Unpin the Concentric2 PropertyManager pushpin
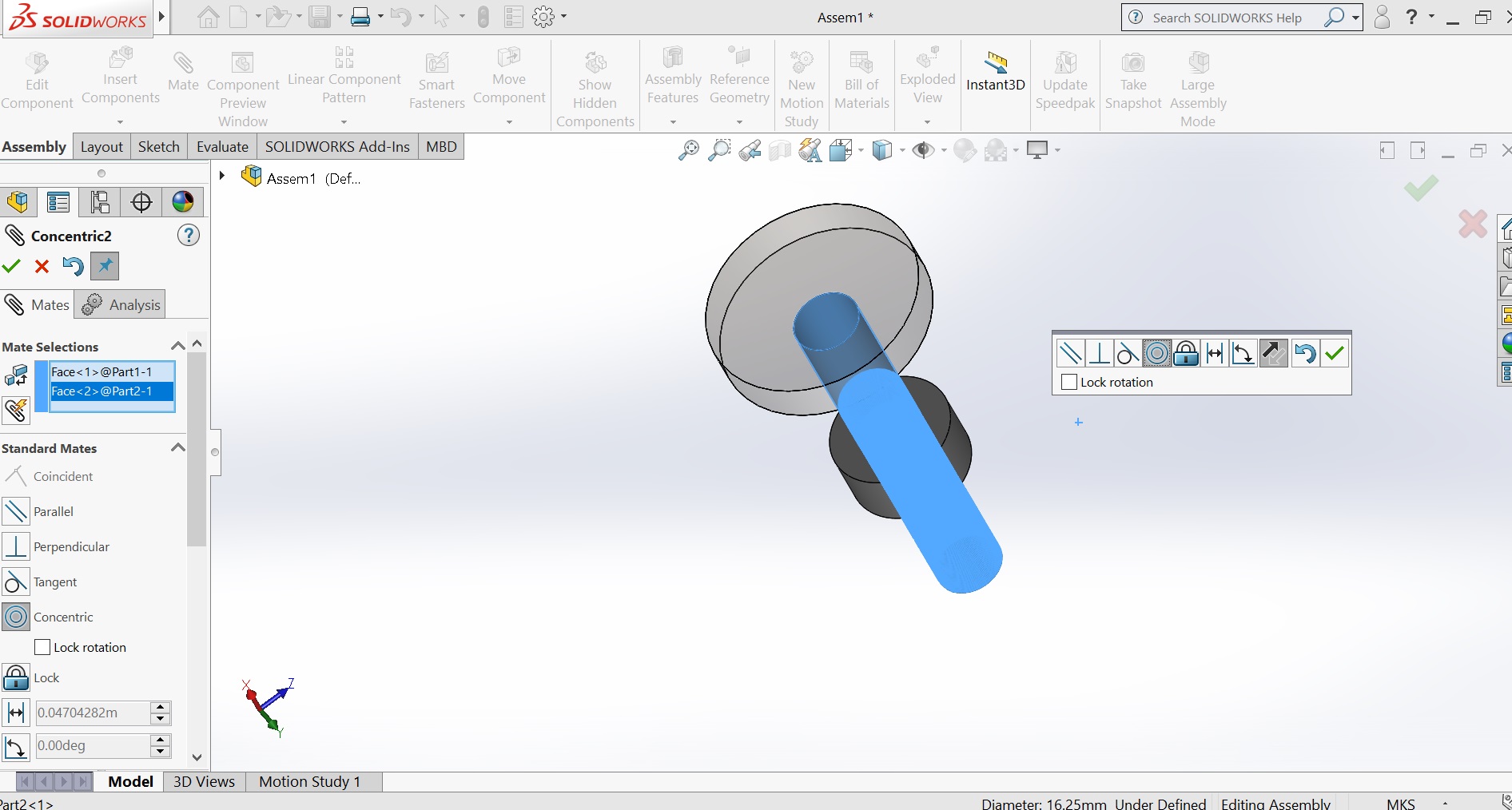Image resolution: width=1512 pixels, height=810 pixels. point(104,266)
